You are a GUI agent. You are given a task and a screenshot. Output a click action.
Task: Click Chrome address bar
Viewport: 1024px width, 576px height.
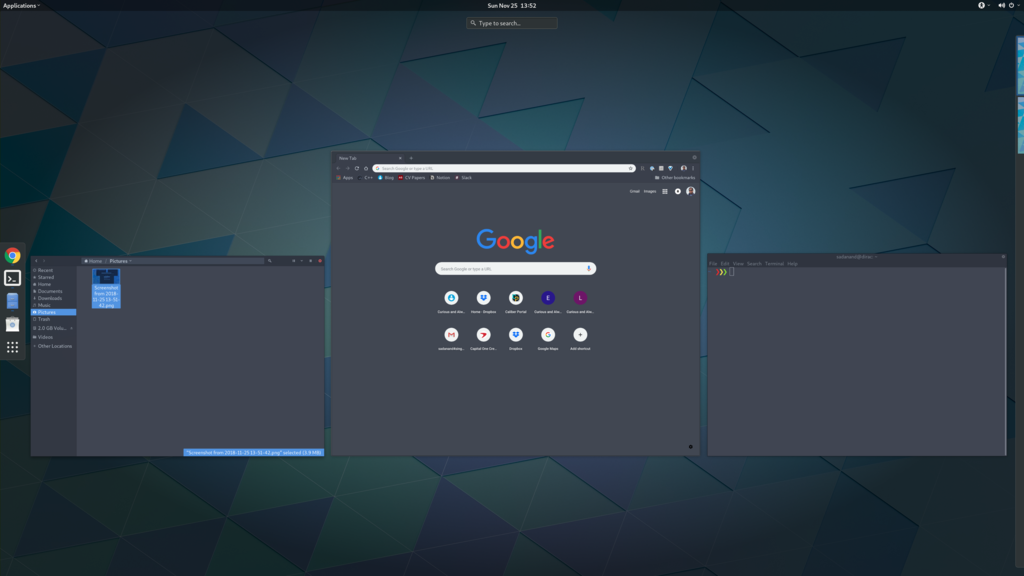tap(503, 168)
